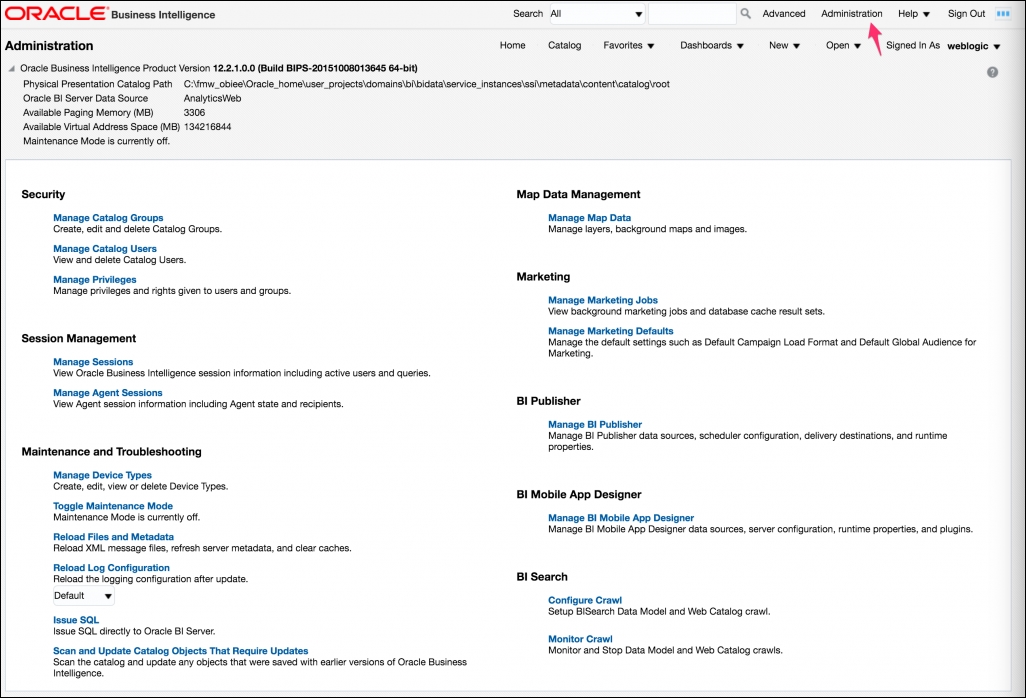Click Sign Out
Viewport: 1026px width, 698px height.
point(966,14)
